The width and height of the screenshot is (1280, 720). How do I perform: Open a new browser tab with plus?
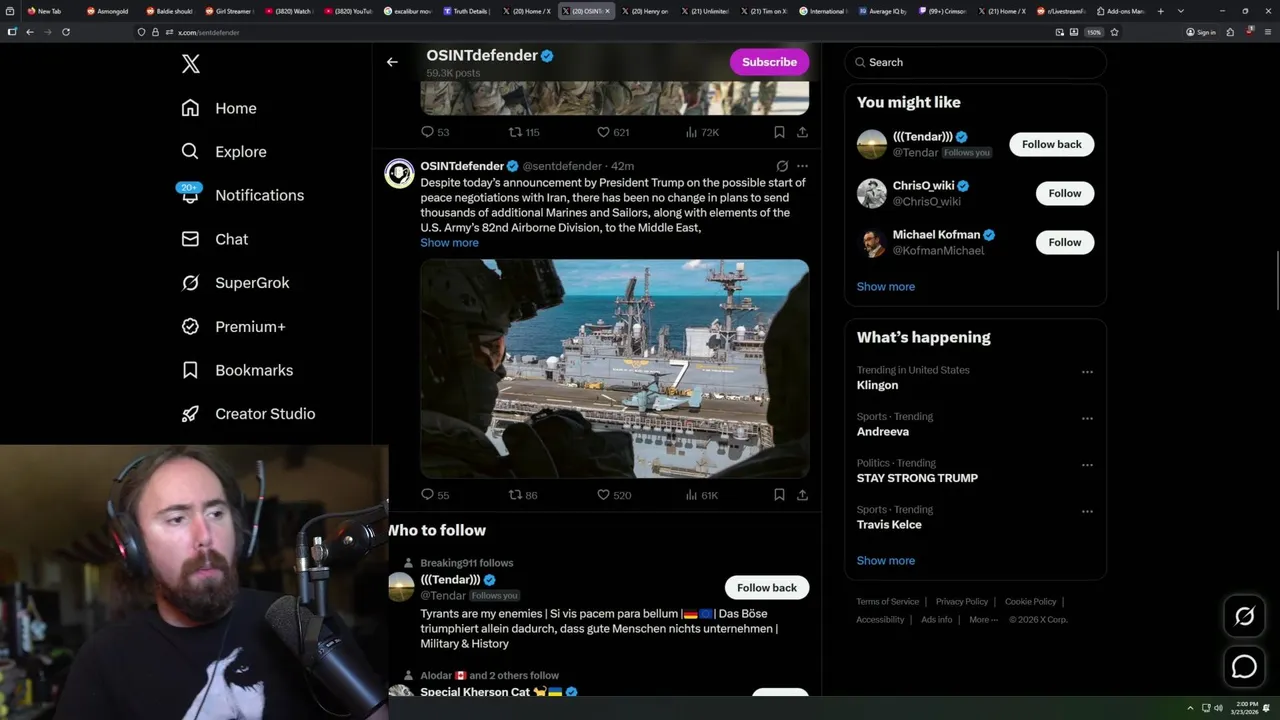[x=1160, y=11]
